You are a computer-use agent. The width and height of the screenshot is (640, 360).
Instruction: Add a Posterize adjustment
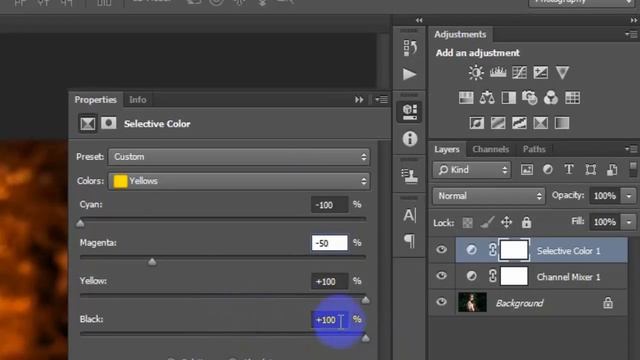tap(498, 123)
